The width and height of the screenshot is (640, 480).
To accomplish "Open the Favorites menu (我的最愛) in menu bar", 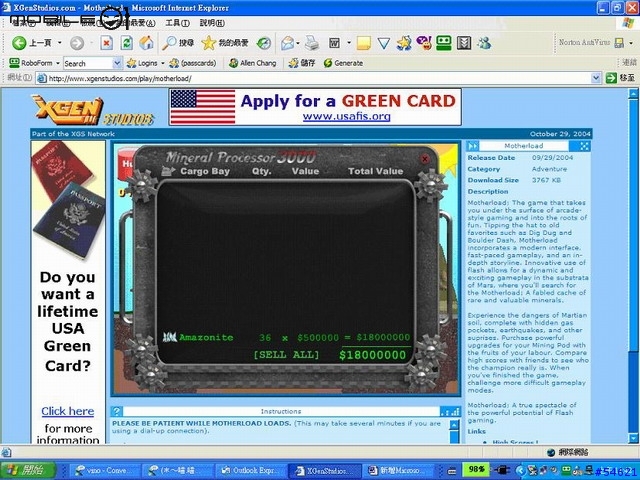I will [136, 23].
